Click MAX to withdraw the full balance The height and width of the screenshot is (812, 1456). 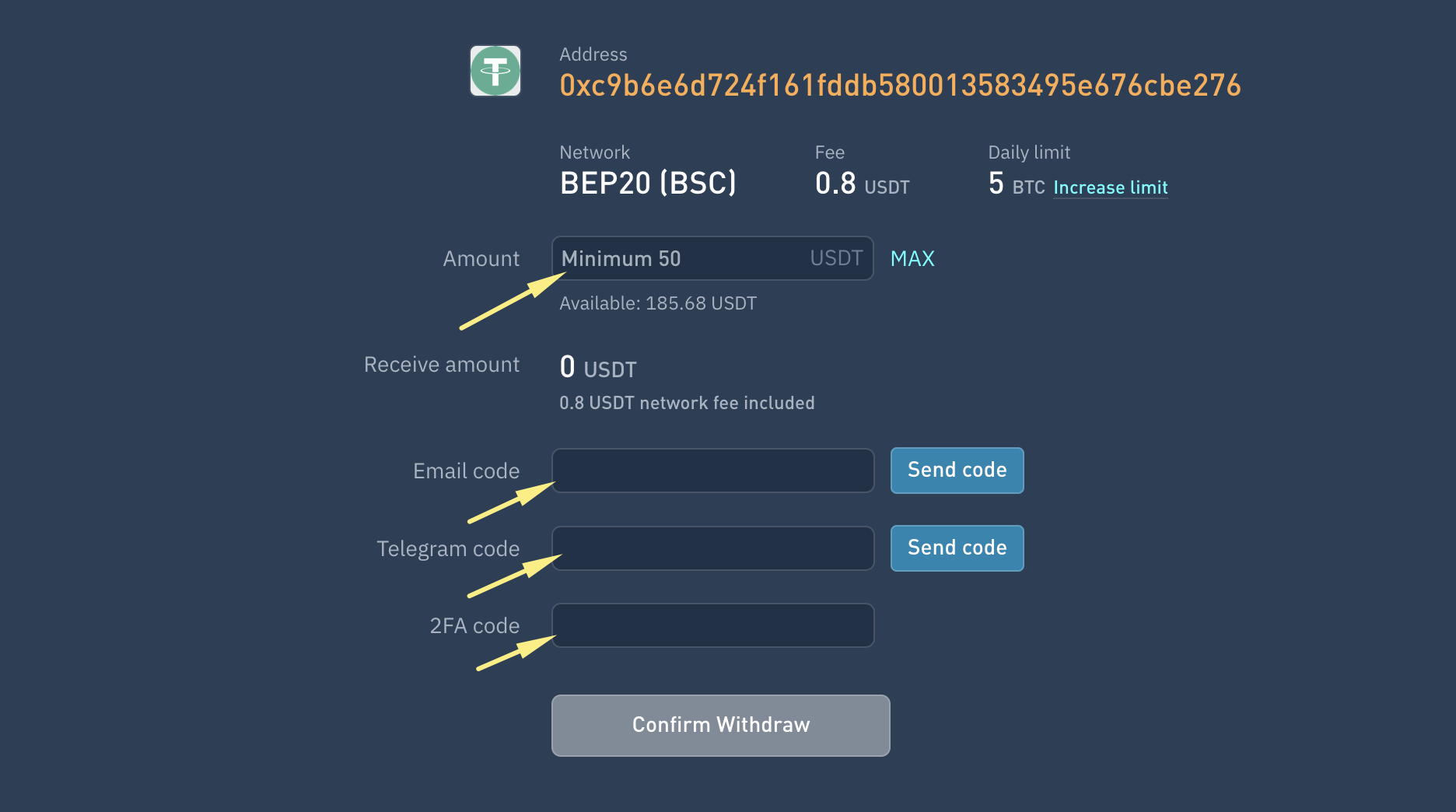click(912, 258)
